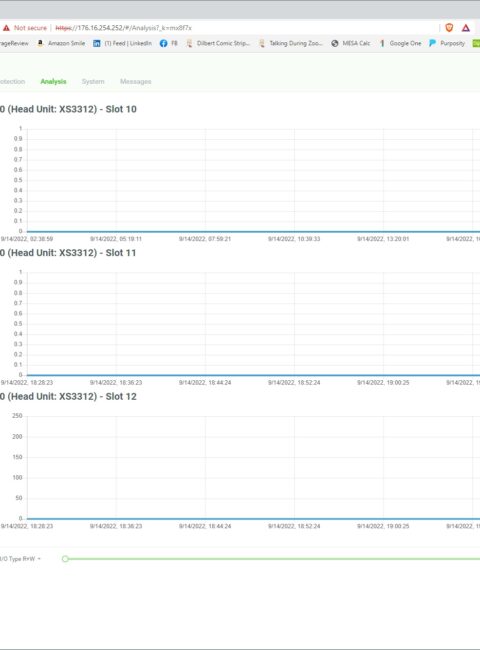Open the LinkedIn Feed bookmark
The width and height of the screenshot is (480, 650).
[123, 43]
